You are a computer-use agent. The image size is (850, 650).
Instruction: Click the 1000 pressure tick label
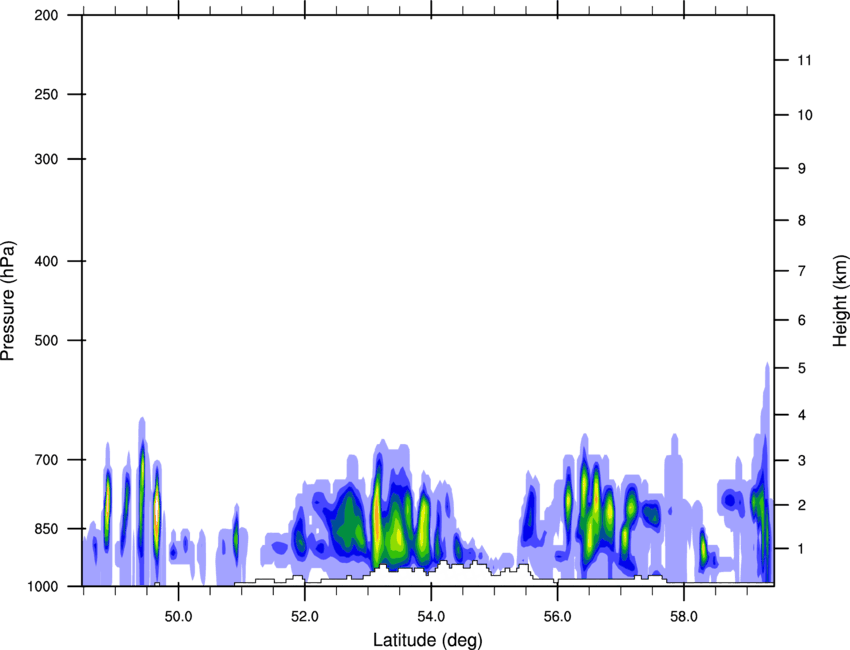[x=42, y=586]
